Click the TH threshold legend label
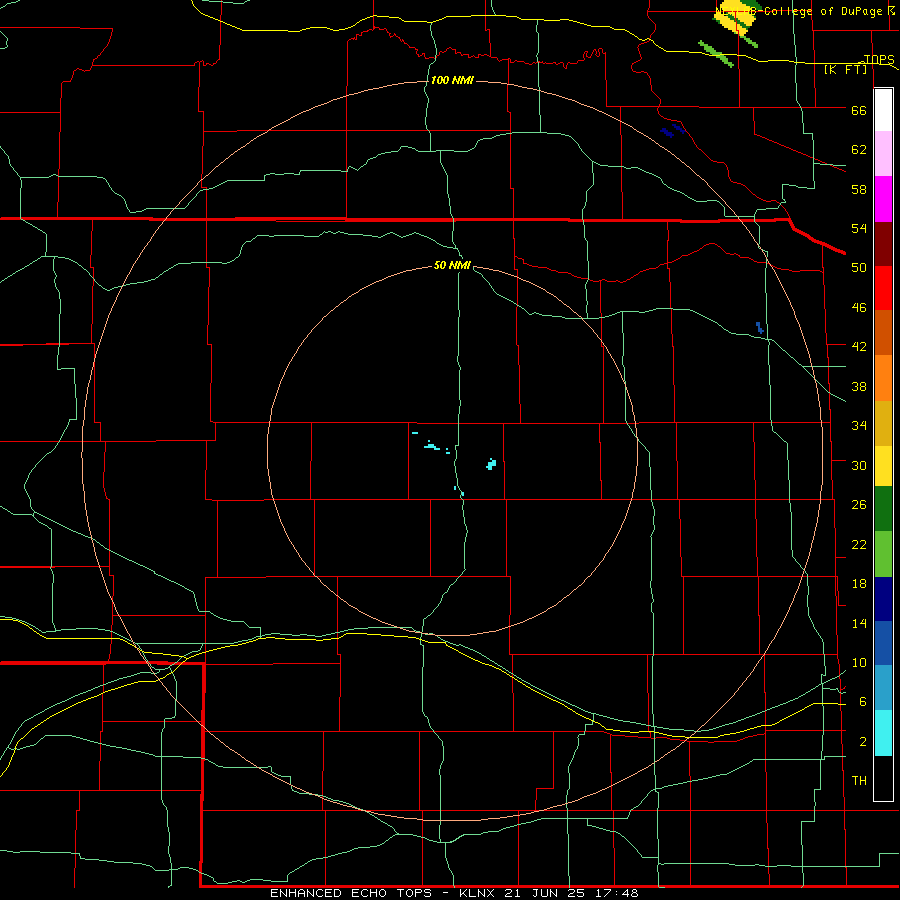 pyautogui.click(x=859, y=781)
